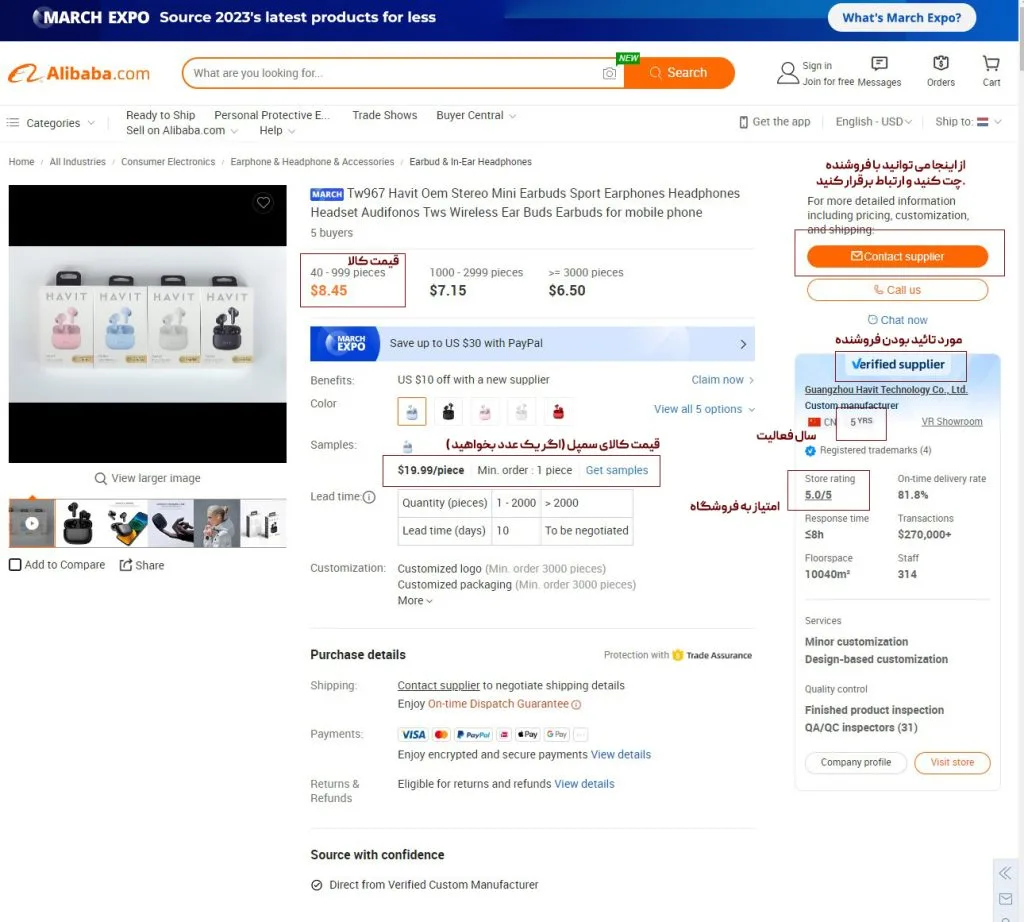Click the Google Pay payment icon
Viewport: 1024px width, 922px height.
click(557, 735)
